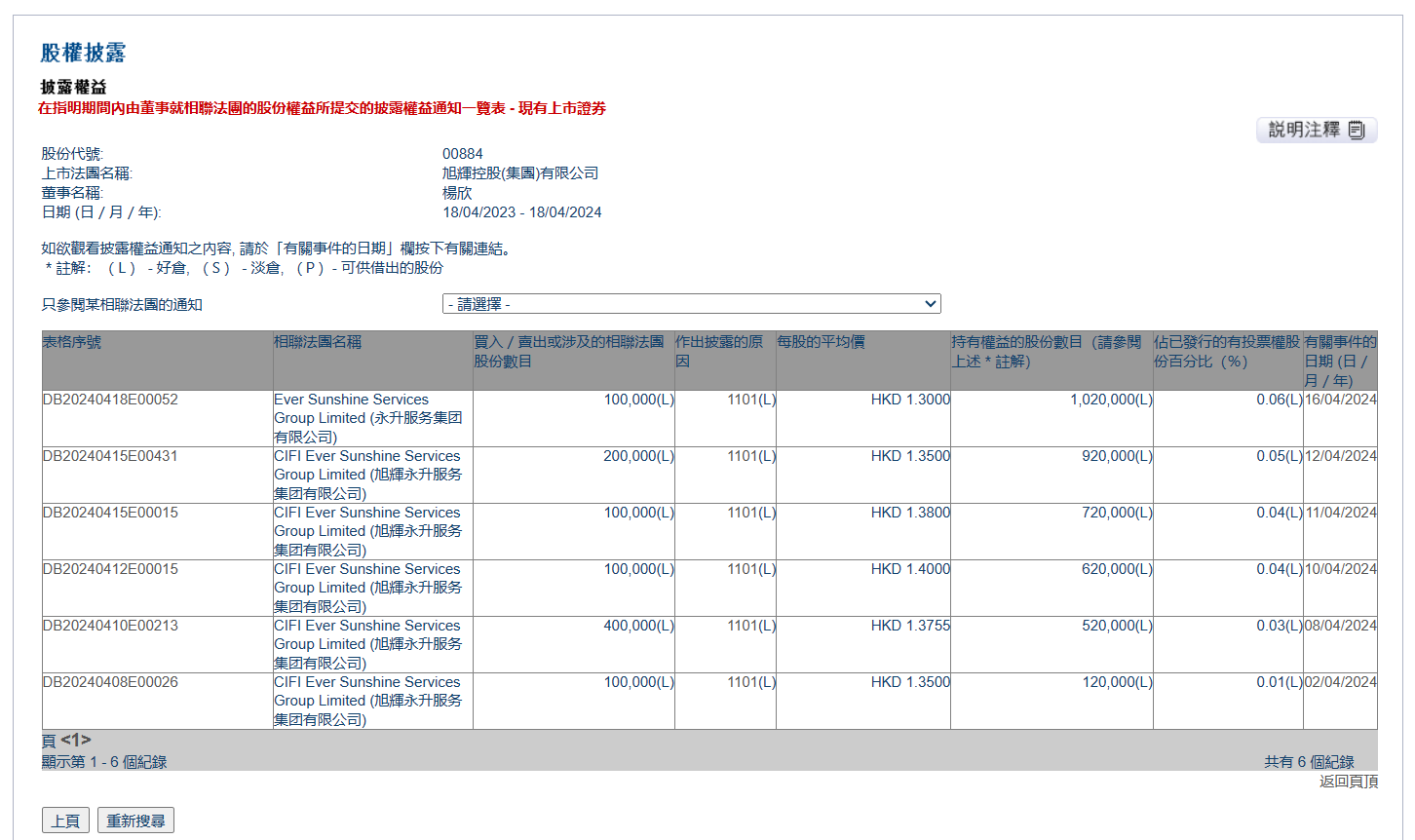Click shares bought value 400,000(L)

[x=638, y=626]
